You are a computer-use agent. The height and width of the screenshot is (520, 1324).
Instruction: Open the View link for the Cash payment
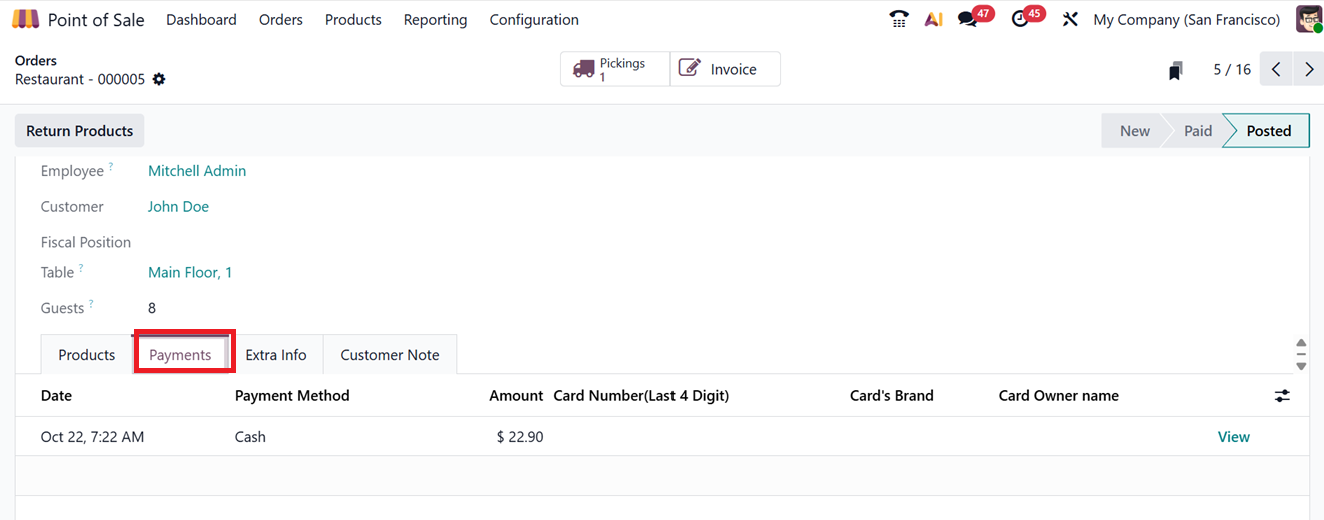pos(1233,437)
